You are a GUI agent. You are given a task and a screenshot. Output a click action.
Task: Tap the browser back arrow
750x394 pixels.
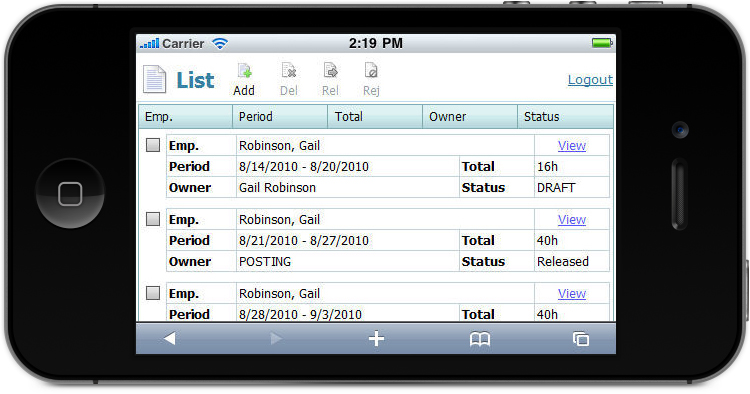[x=169, y=339]
